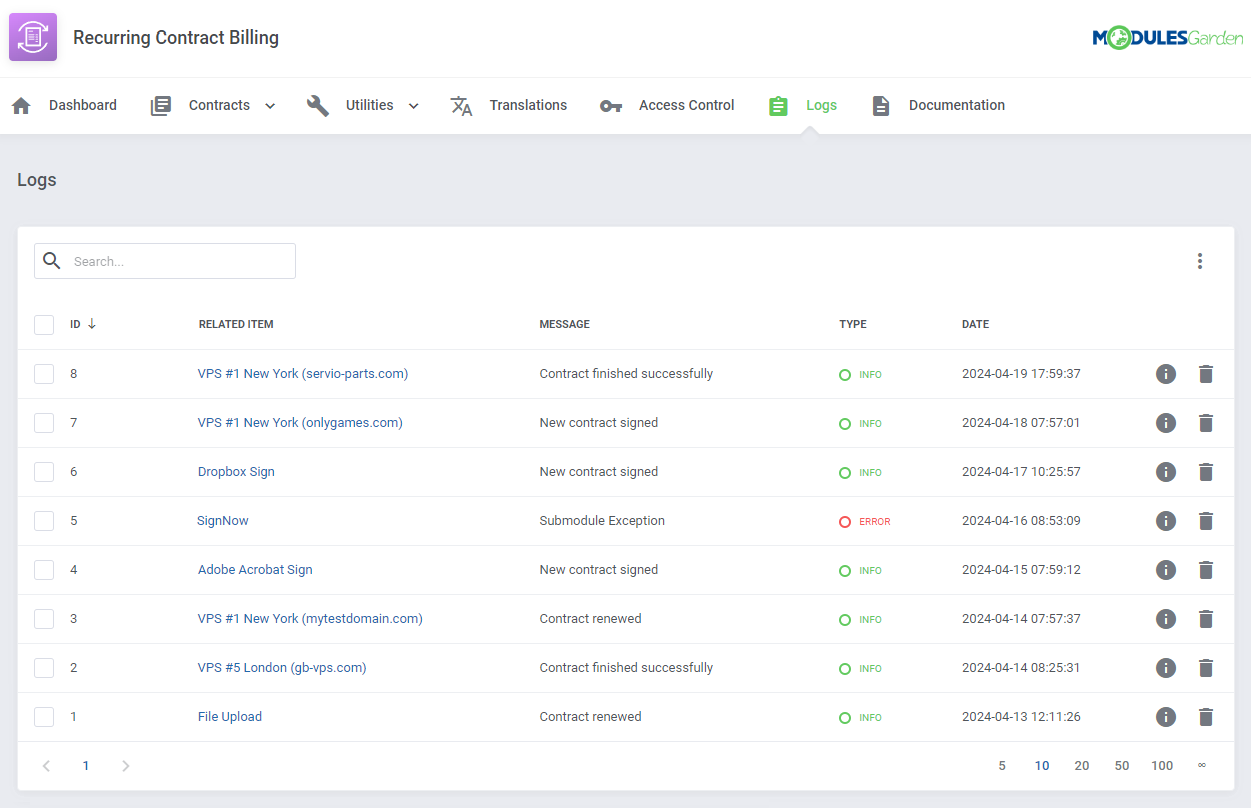Focus the Search input field
The image size is (1251, 808).
(165, 261)
